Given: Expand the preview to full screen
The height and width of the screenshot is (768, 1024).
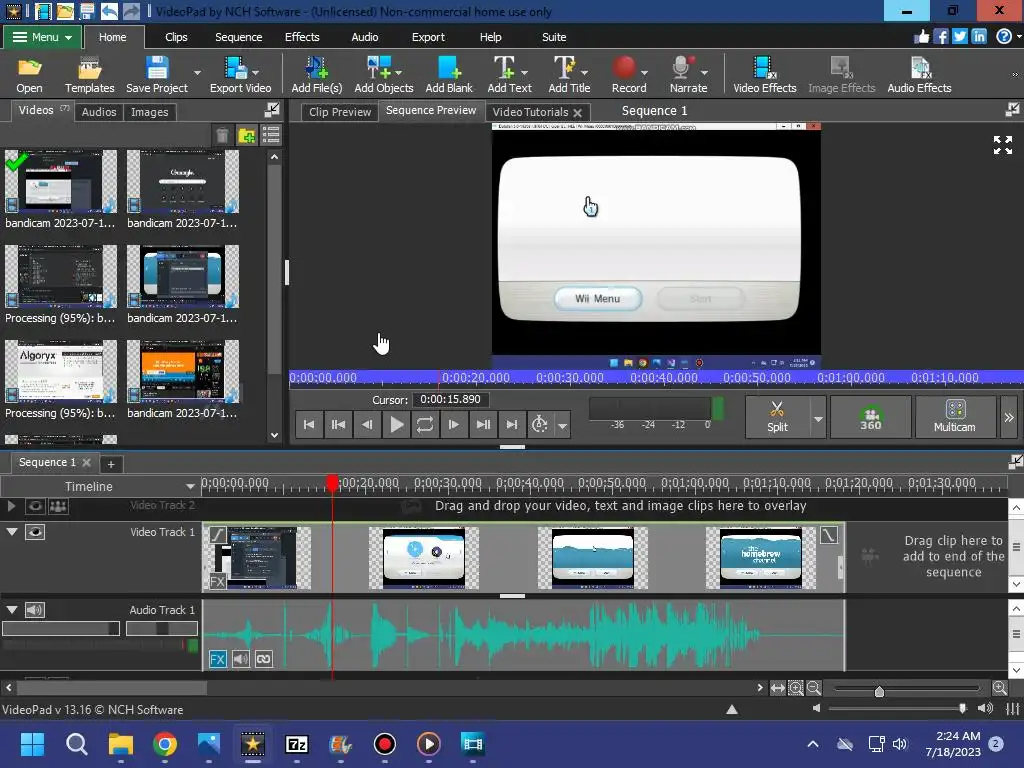Looking at the screenshot, I should click(1002, 145).
